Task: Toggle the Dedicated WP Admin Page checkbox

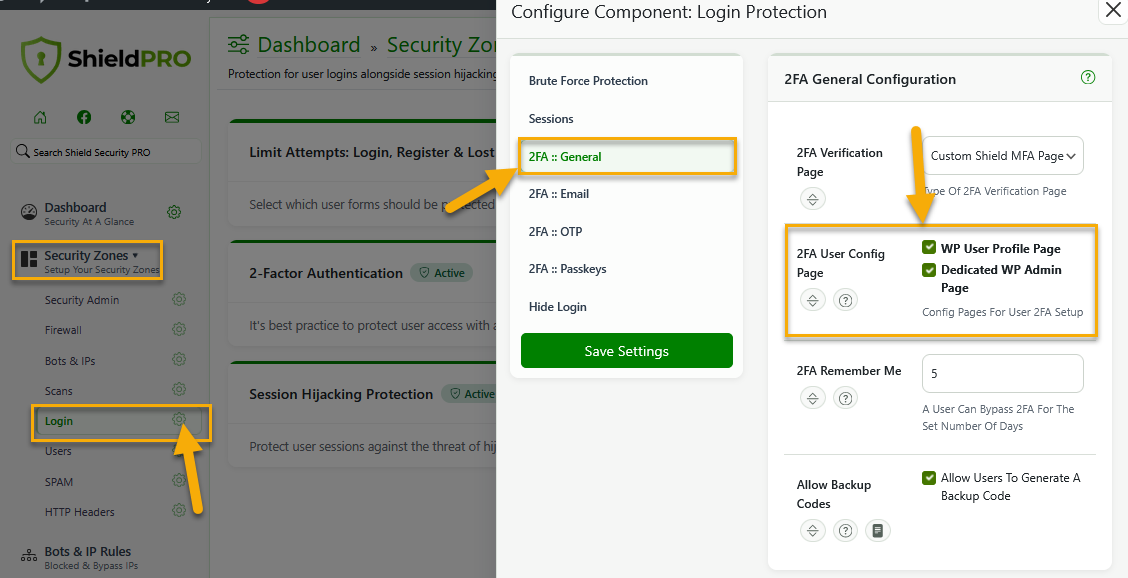Action: point(929,270)
